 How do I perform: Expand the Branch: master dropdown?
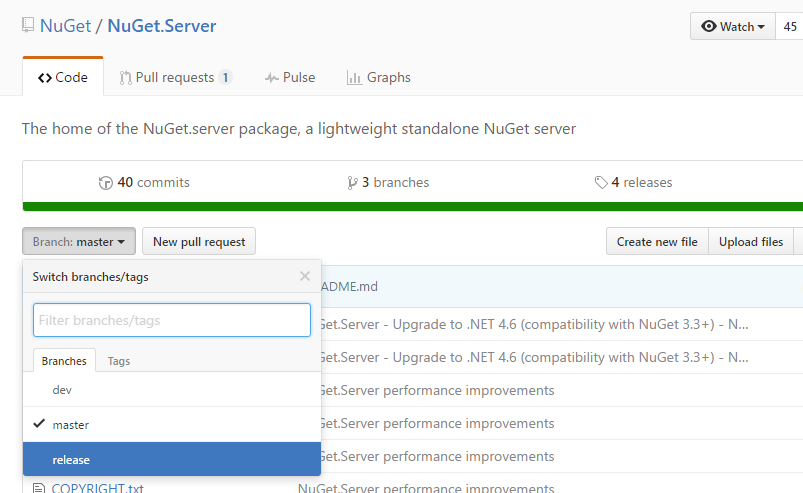coord(78,242)
